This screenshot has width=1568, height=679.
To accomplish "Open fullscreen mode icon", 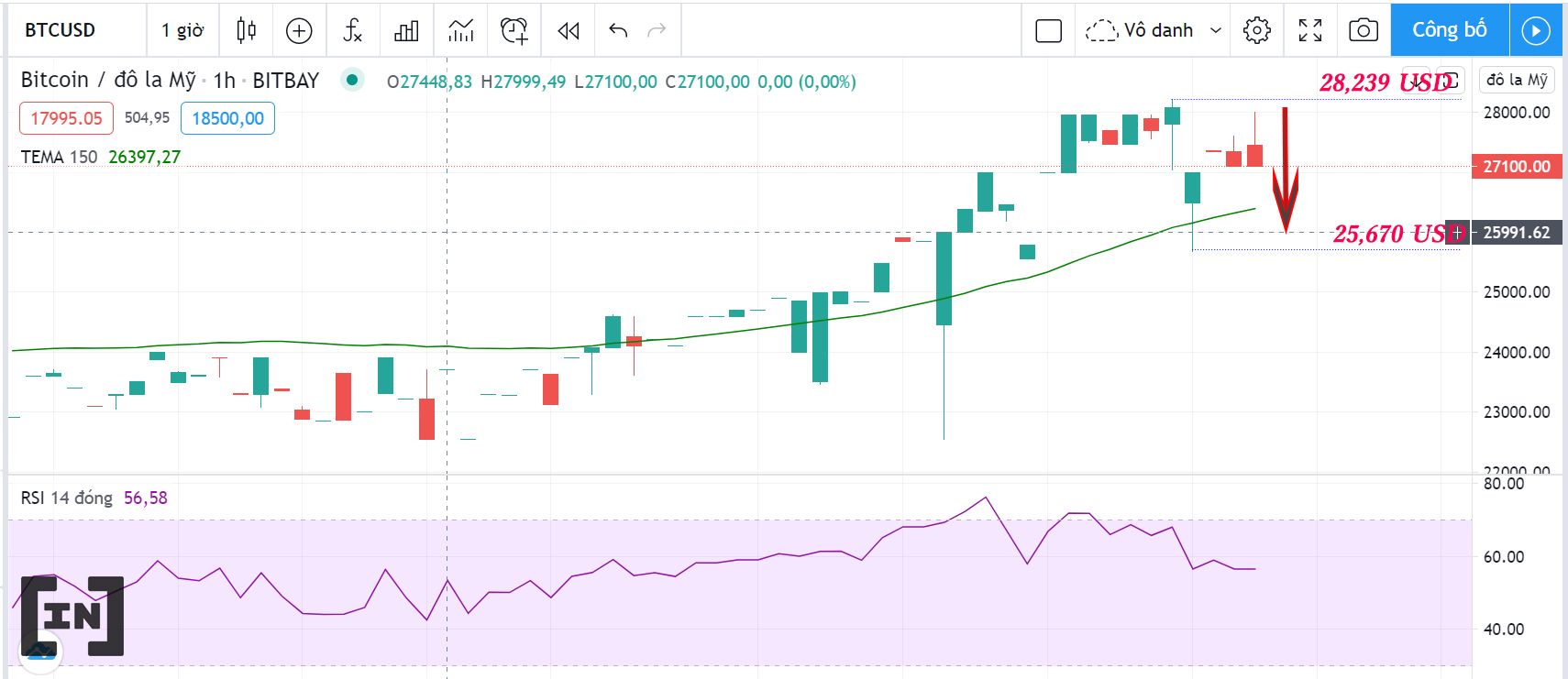I will point(1309,29).
